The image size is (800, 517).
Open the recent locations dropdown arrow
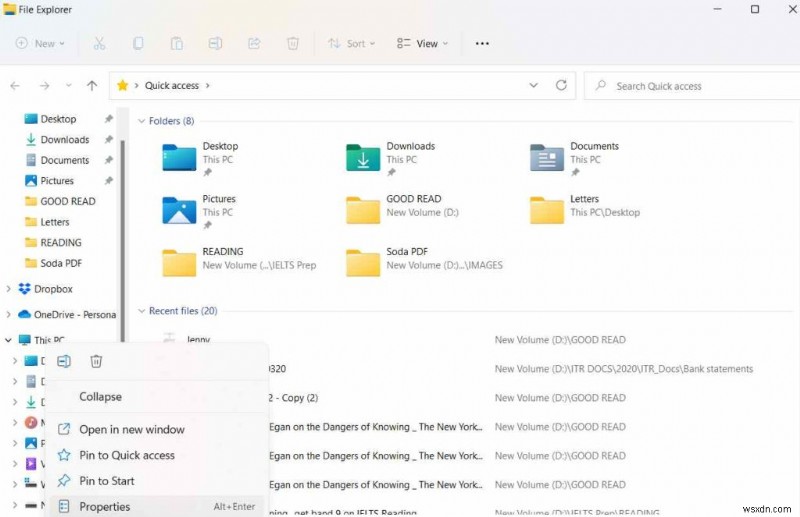pyautogui.click(x=68, y=86)
